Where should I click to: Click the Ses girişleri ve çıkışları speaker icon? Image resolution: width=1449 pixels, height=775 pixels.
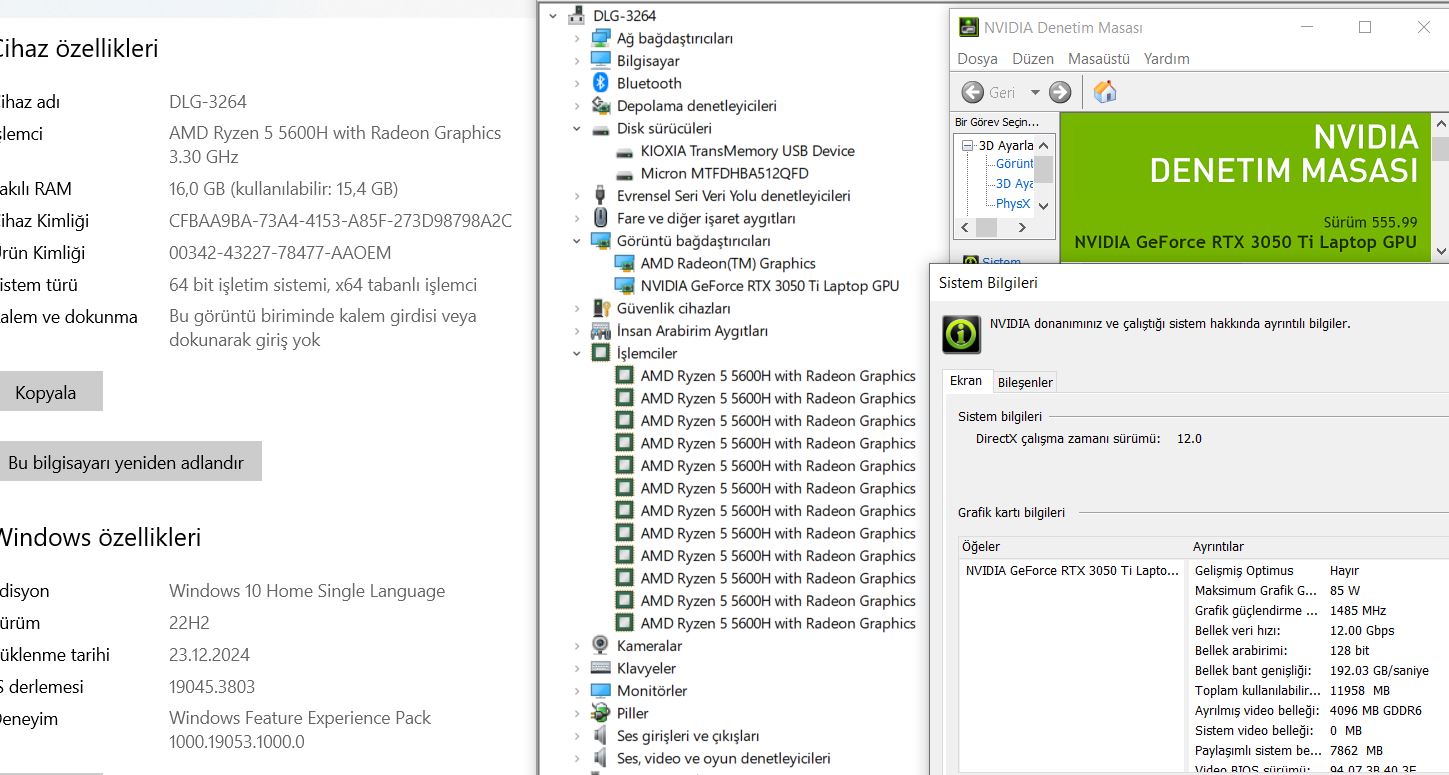point(600,736)
